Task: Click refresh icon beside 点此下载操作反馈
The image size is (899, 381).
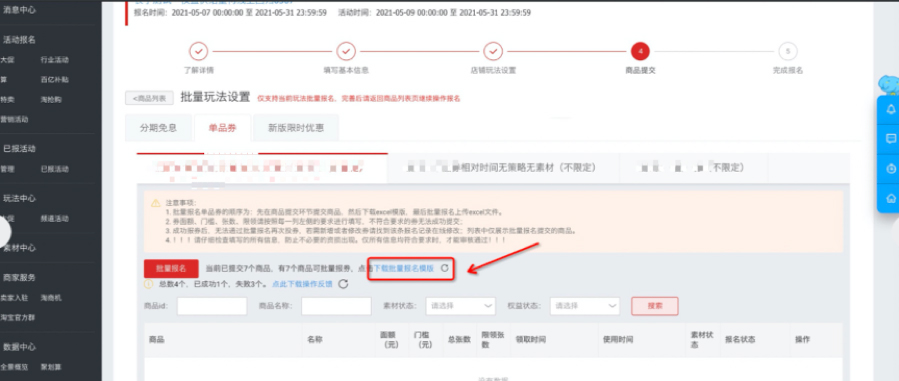Action: pyautogui.click(x=343, y=284)
